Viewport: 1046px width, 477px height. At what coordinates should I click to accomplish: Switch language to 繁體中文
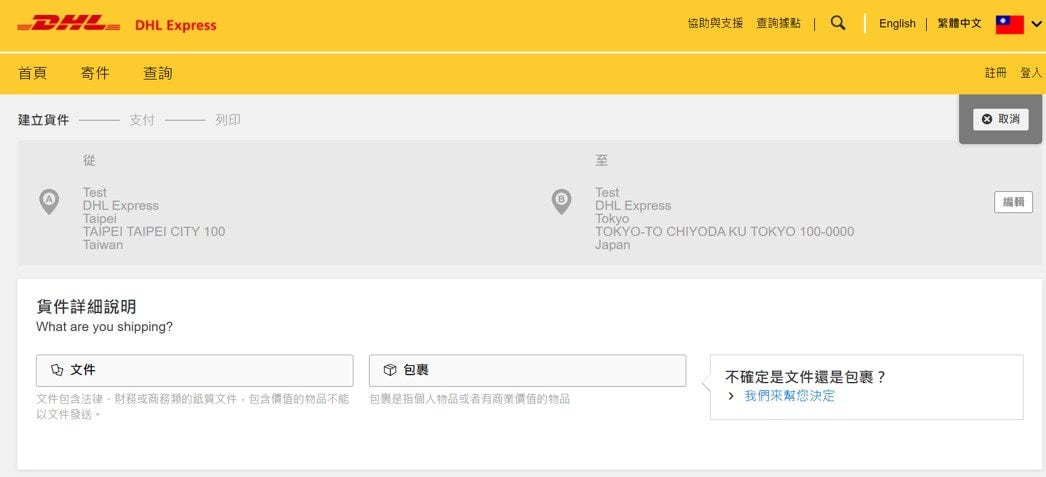click(x=959, y=23)
